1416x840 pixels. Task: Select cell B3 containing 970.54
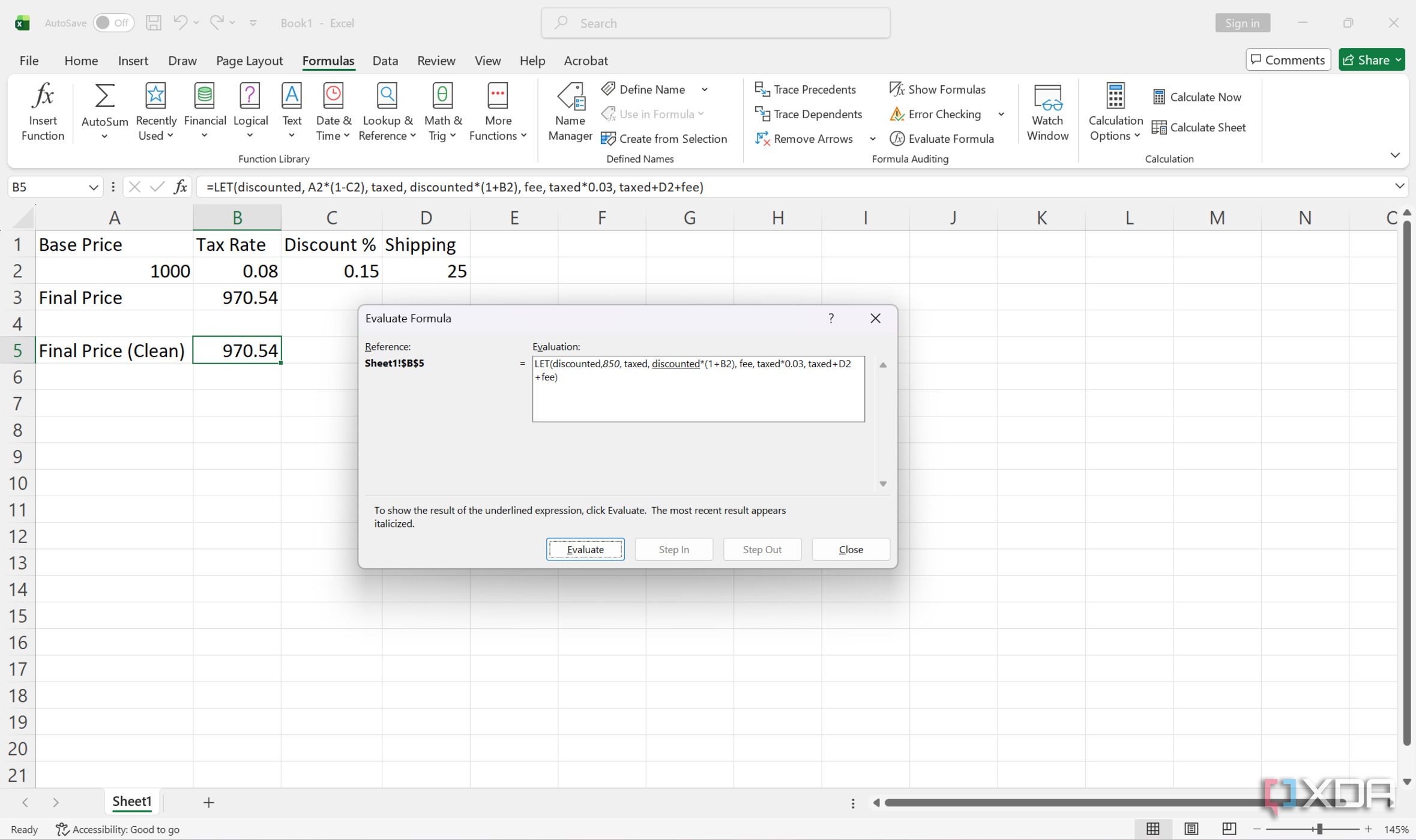tap(237, 298)
